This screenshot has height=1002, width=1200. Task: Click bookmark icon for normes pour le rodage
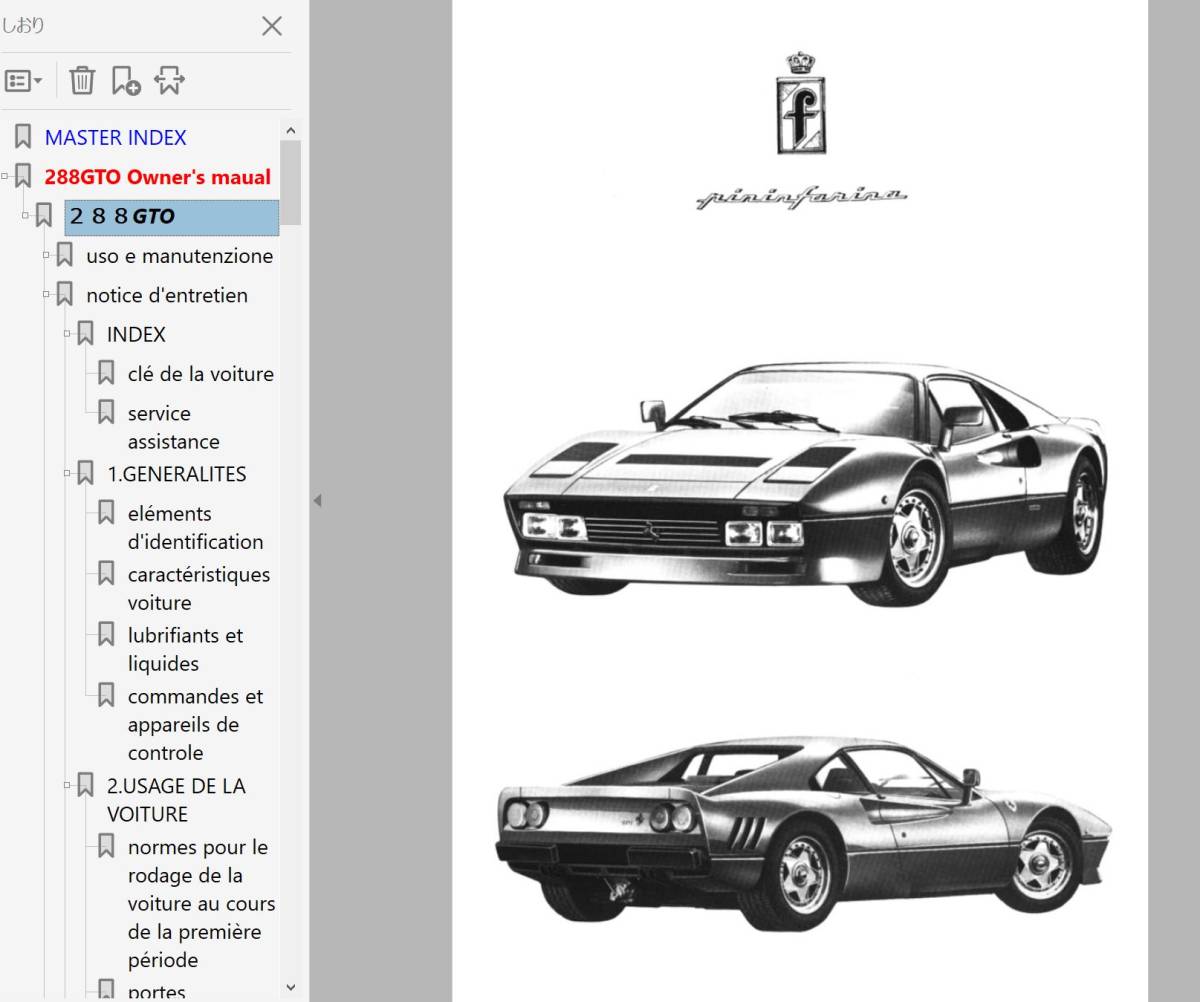[106, 846]
